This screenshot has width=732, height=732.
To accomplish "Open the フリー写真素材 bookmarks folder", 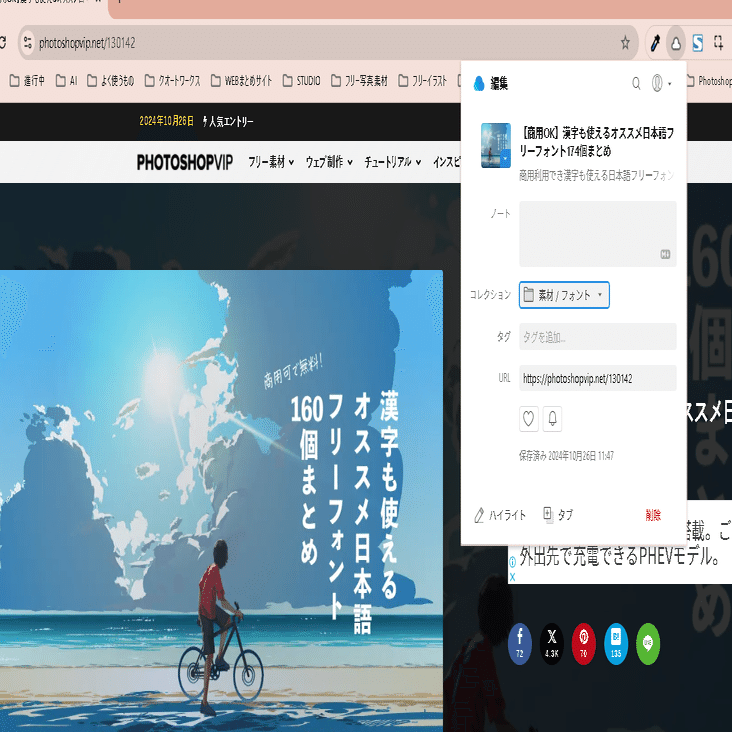I will [x=359, y=81].
